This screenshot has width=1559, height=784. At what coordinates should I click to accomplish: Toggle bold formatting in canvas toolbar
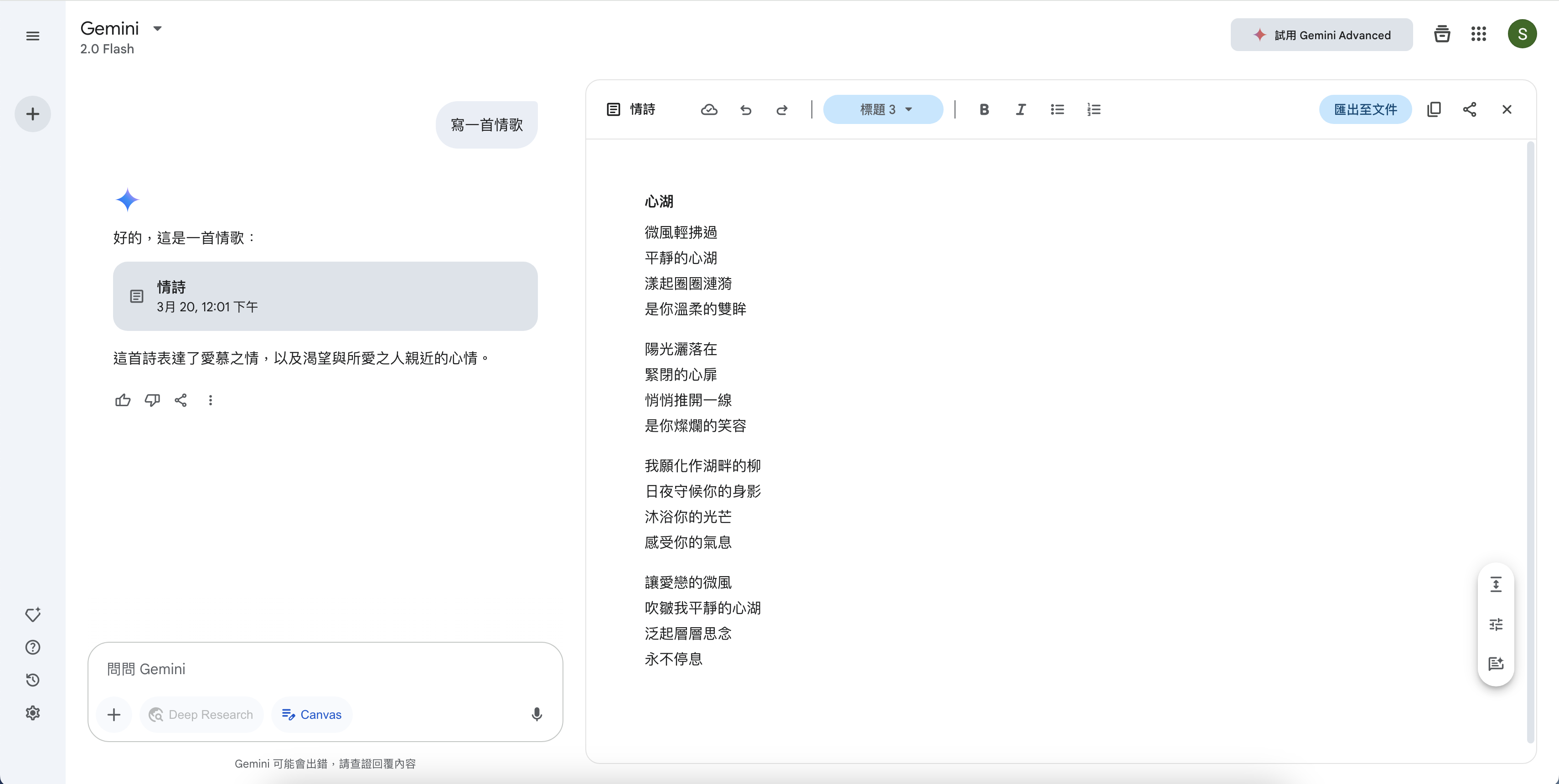[x=984, y=109]
